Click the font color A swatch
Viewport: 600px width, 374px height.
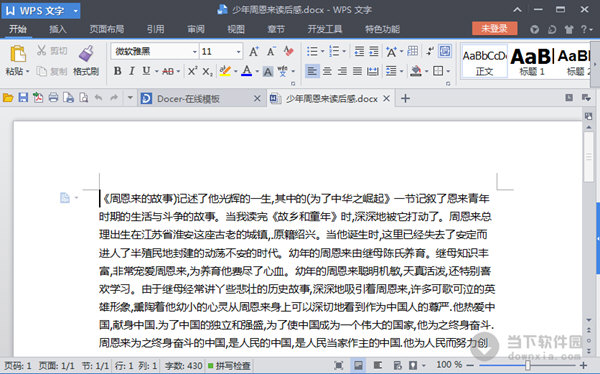pos(247,71)
